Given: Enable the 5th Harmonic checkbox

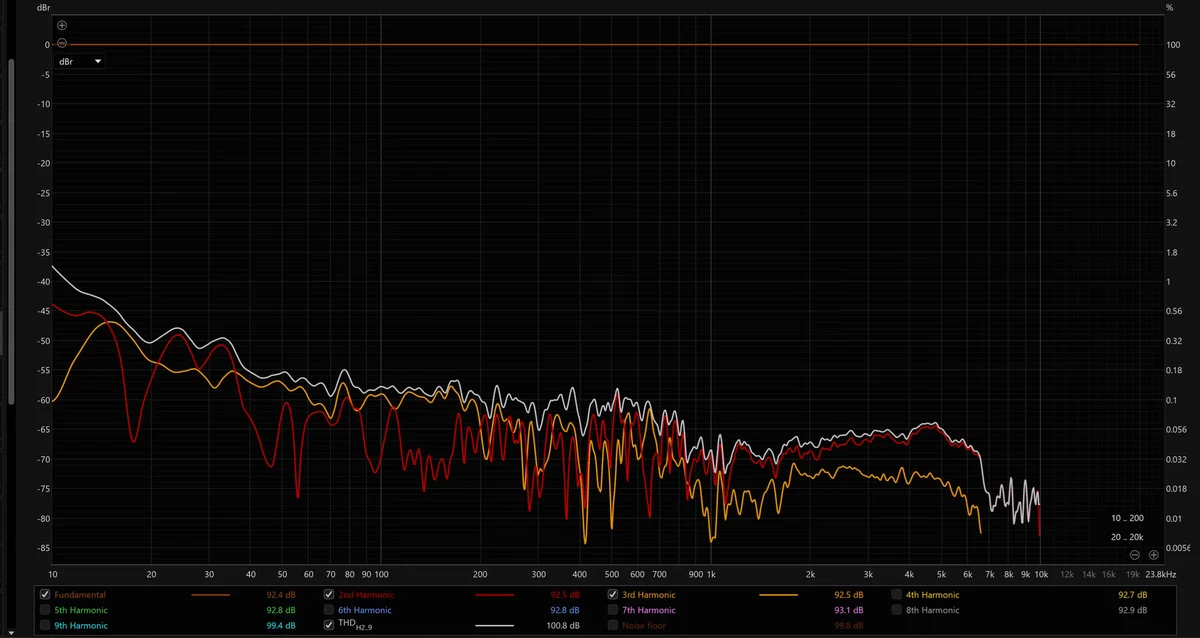Looking at the screenshot, I should (45, 610).
